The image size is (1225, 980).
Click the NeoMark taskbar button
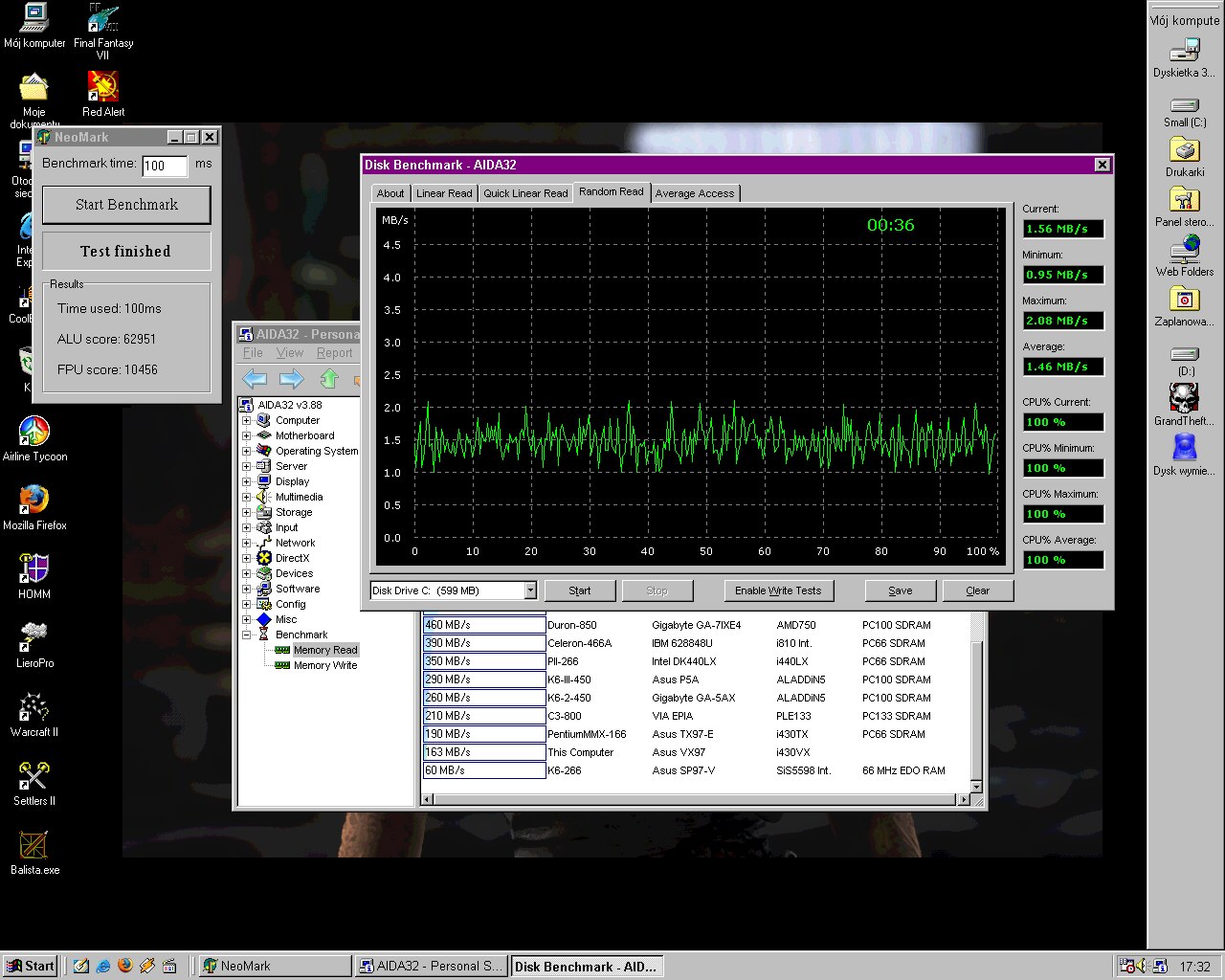point(273,966)
